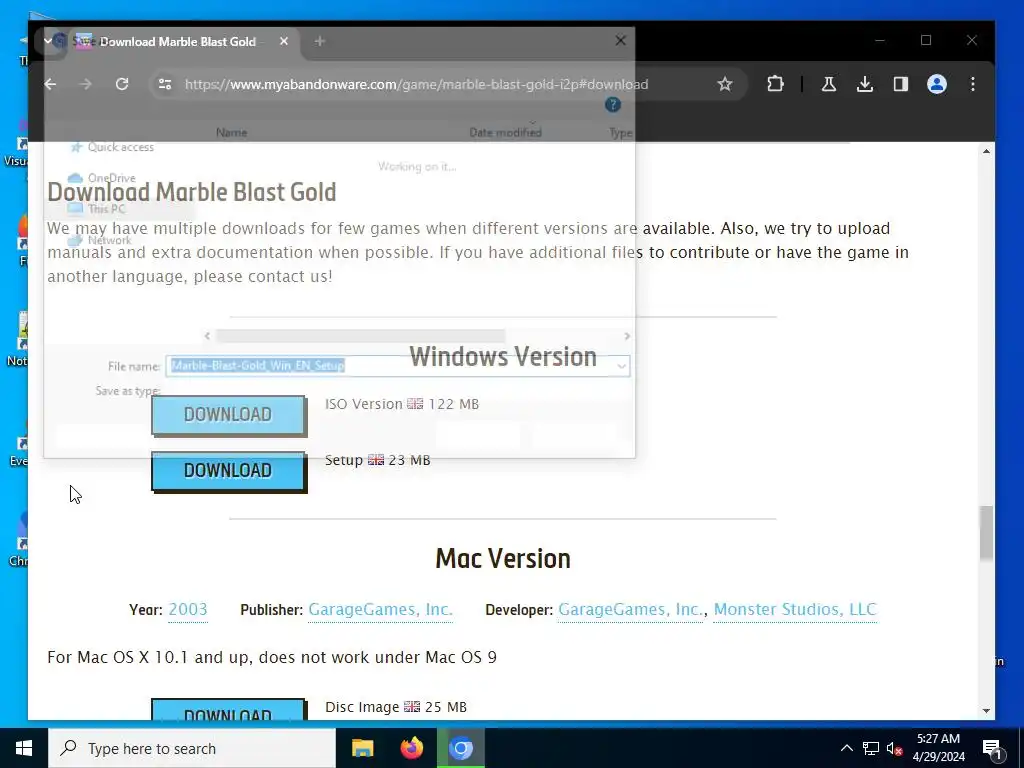
Task: Open Chrome three-dot menu
Action: (x=972, y=84)
